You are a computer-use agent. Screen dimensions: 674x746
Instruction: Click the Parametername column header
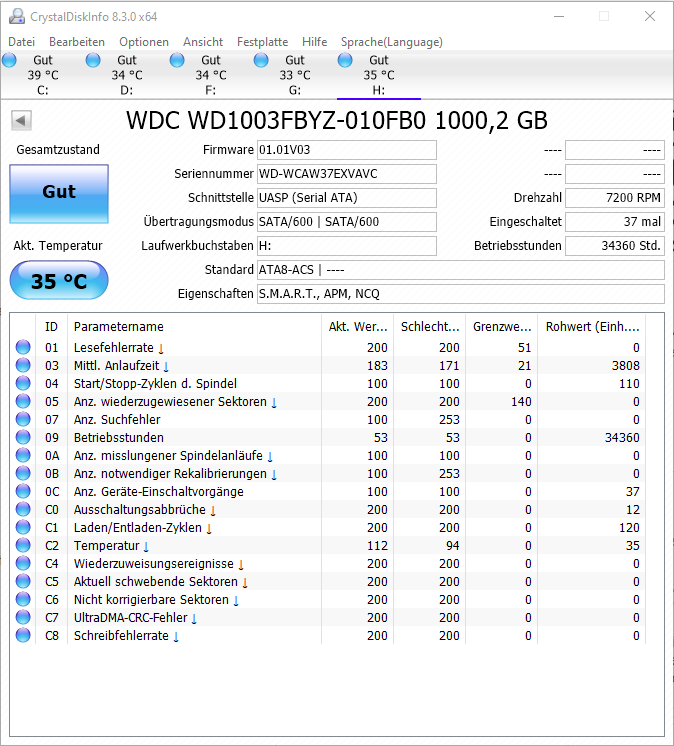(x=195, y=326)
